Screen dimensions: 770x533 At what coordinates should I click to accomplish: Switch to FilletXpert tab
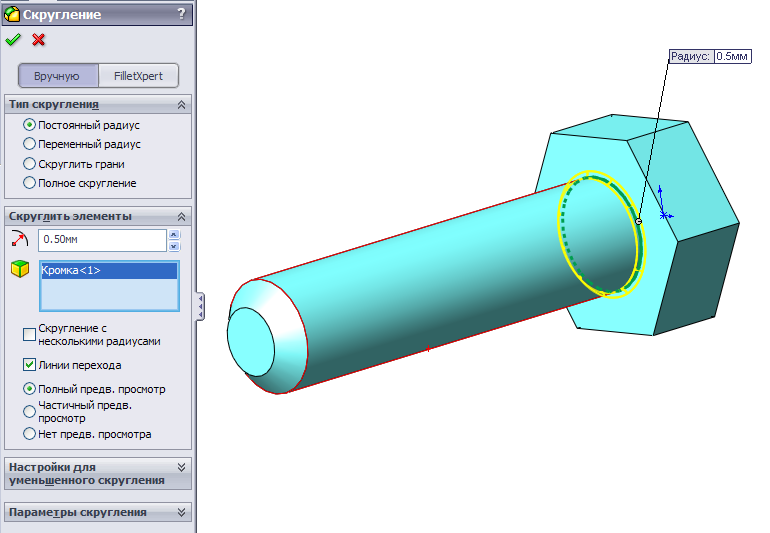pos(138,76)
